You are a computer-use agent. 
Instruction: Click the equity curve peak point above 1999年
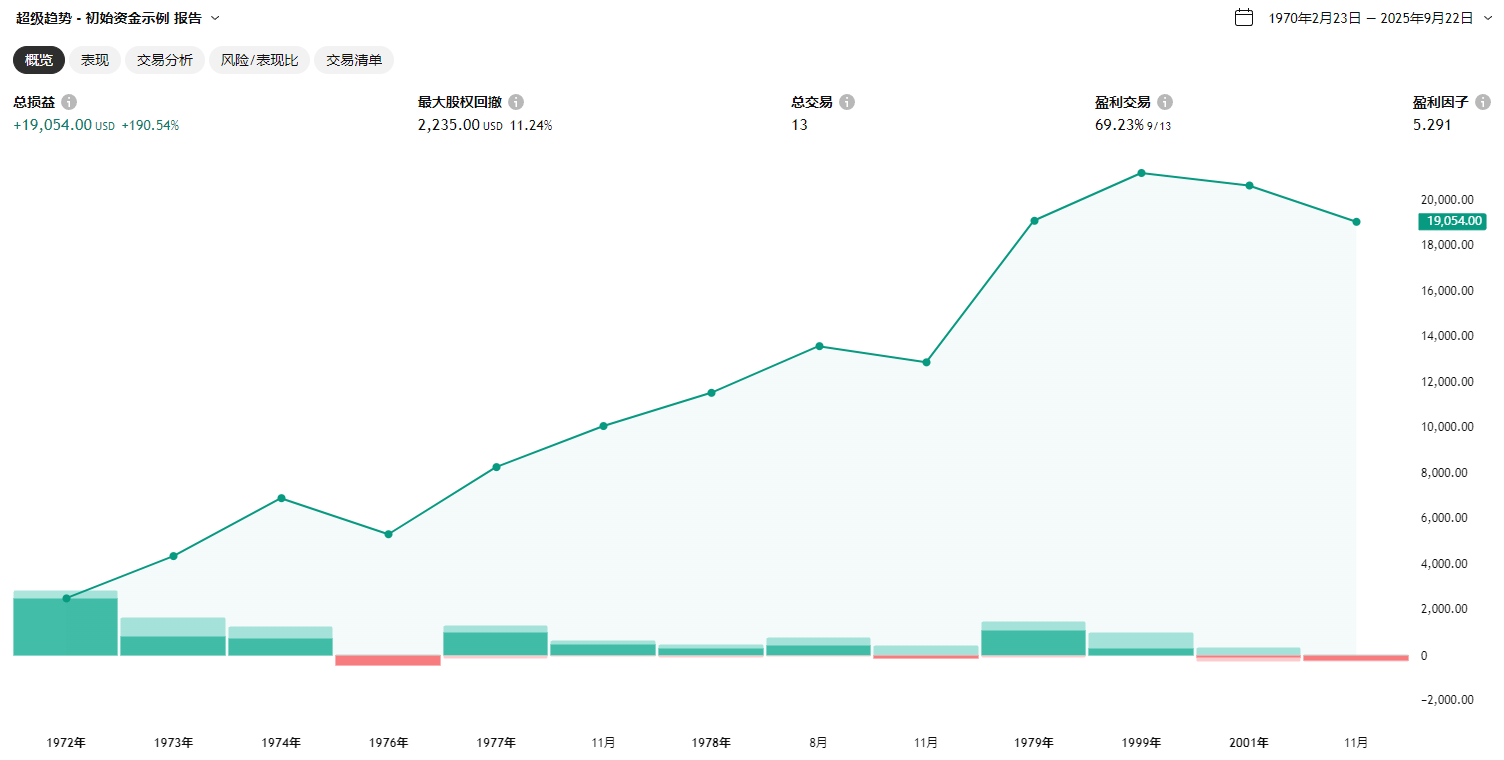point(1141,173)
